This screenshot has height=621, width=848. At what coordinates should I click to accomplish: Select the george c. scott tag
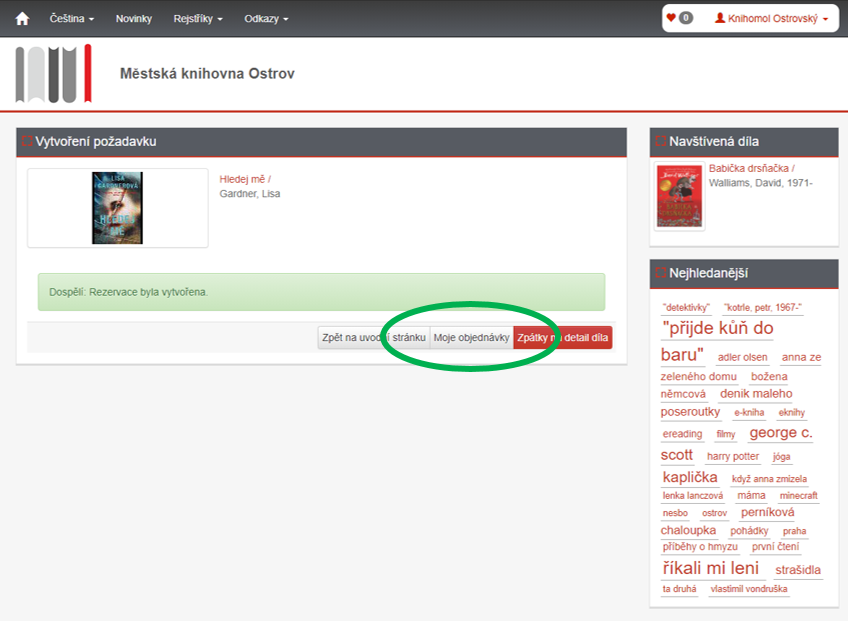pos(780,433)
